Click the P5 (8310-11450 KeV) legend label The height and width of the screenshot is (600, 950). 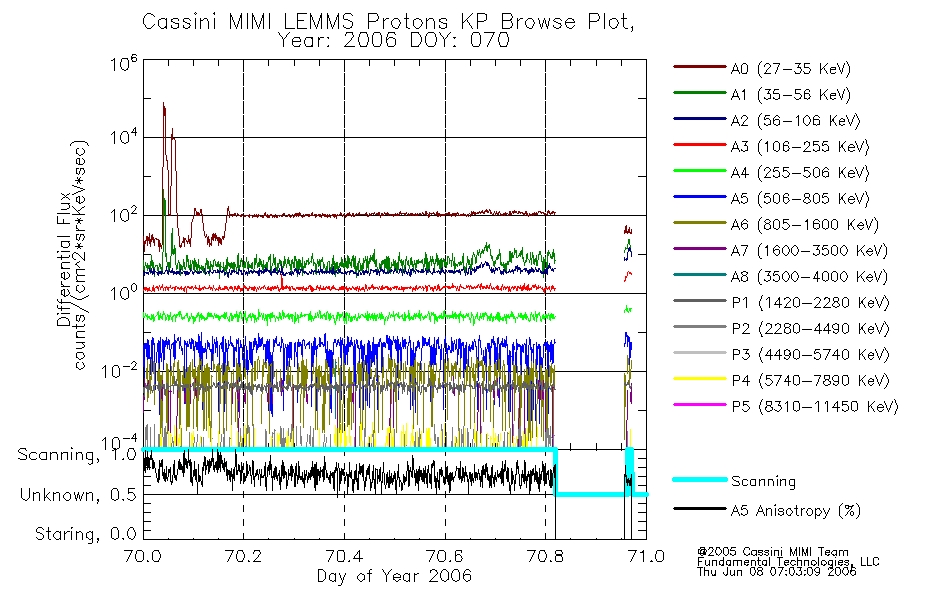click(x=815, y=406)
